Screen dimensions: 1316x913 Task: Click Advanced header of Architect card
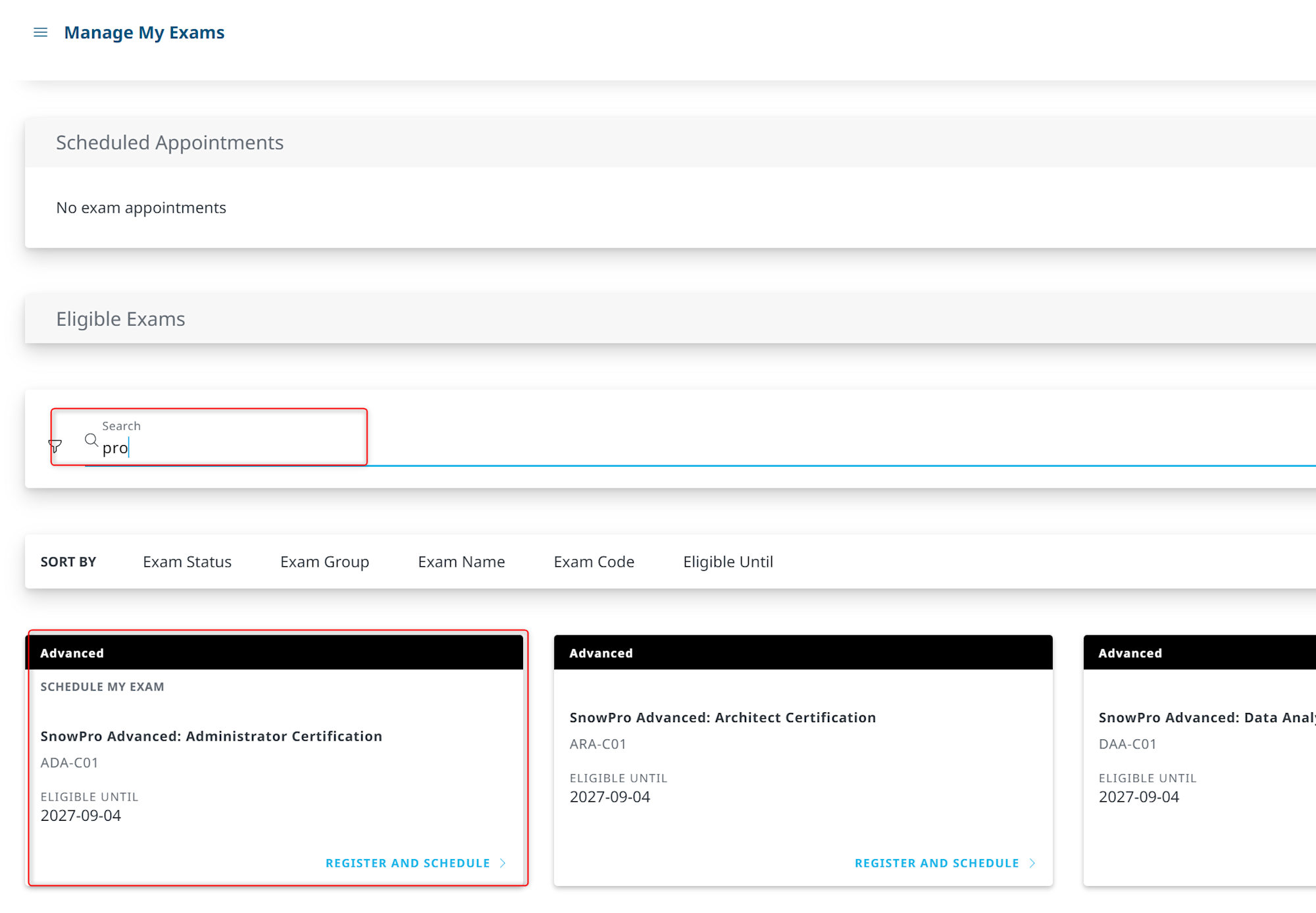pyautogui.click(x=803, y=653)
